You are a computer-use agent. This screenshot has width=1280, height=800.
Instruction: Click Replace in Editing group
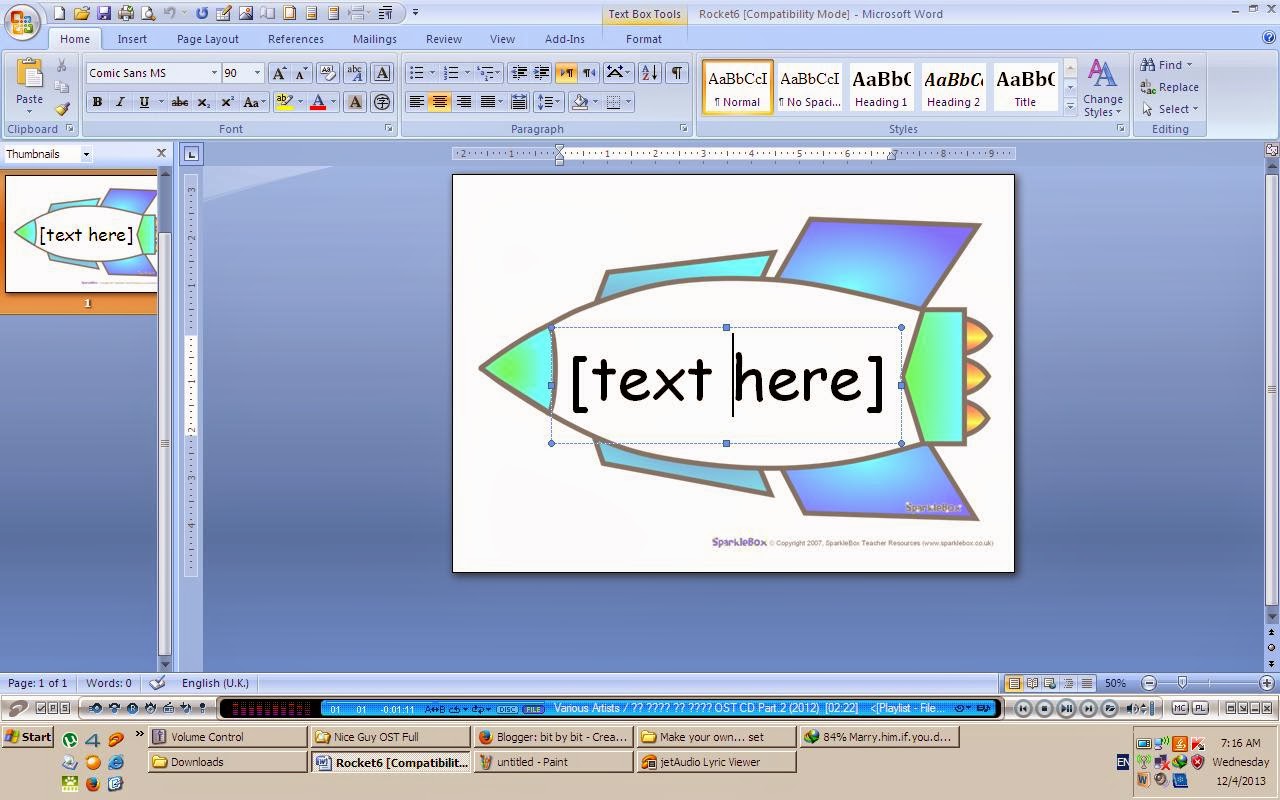[x=1171, y=87]
